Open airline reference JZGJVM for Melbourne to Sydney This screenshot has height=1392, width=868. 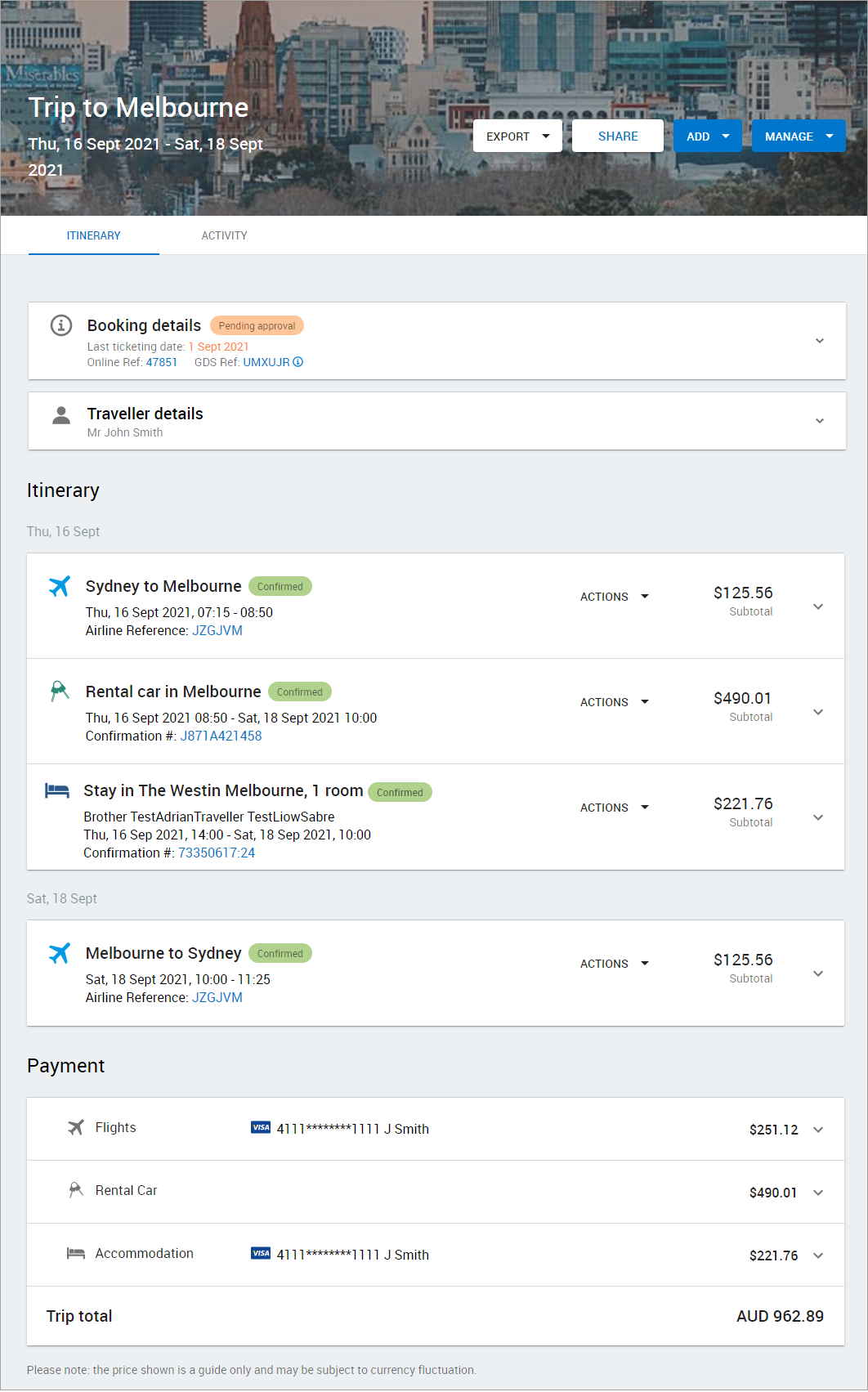[x=217, y=997]
